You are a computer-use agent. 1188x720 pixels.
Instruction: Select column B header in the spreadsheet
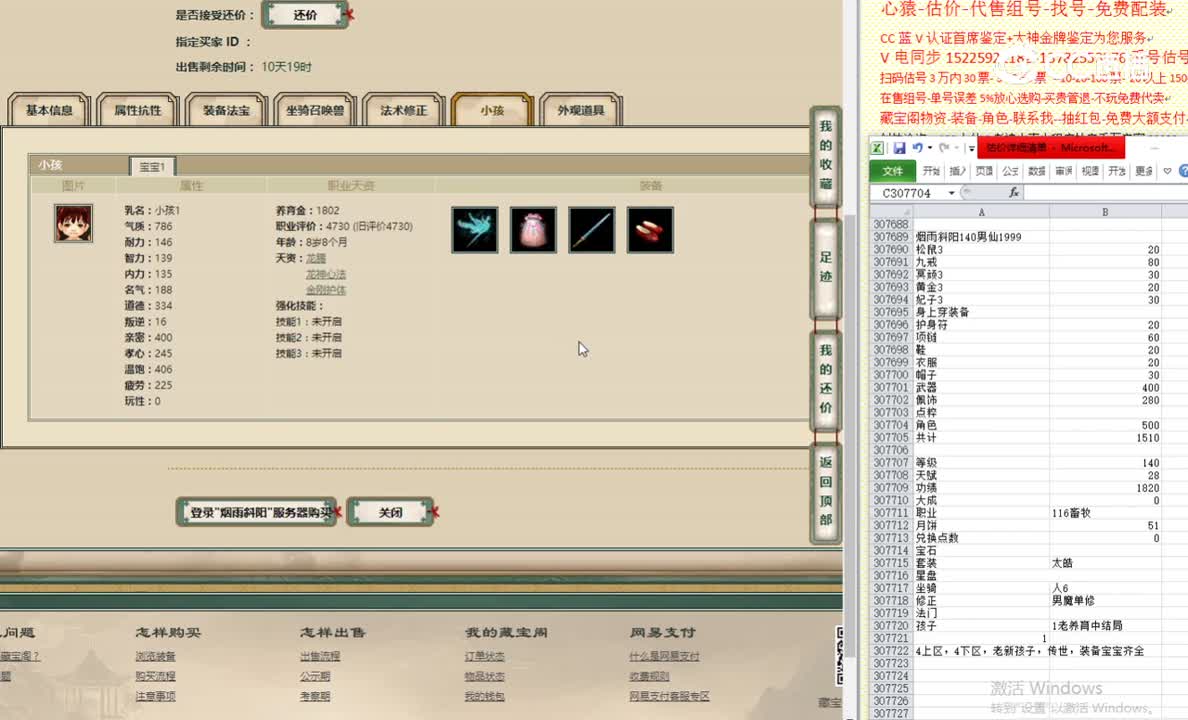pyautogui.click(x=1104, y=212)
